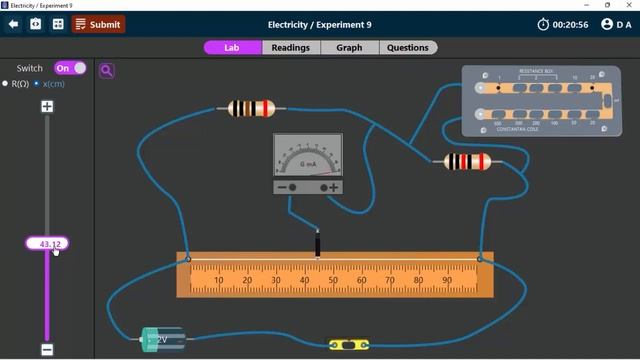Image resolution: width=640 pixels, height=360 pixels.
Task: Click the 50 mark on the ruler
Action: tap(333, 280)
